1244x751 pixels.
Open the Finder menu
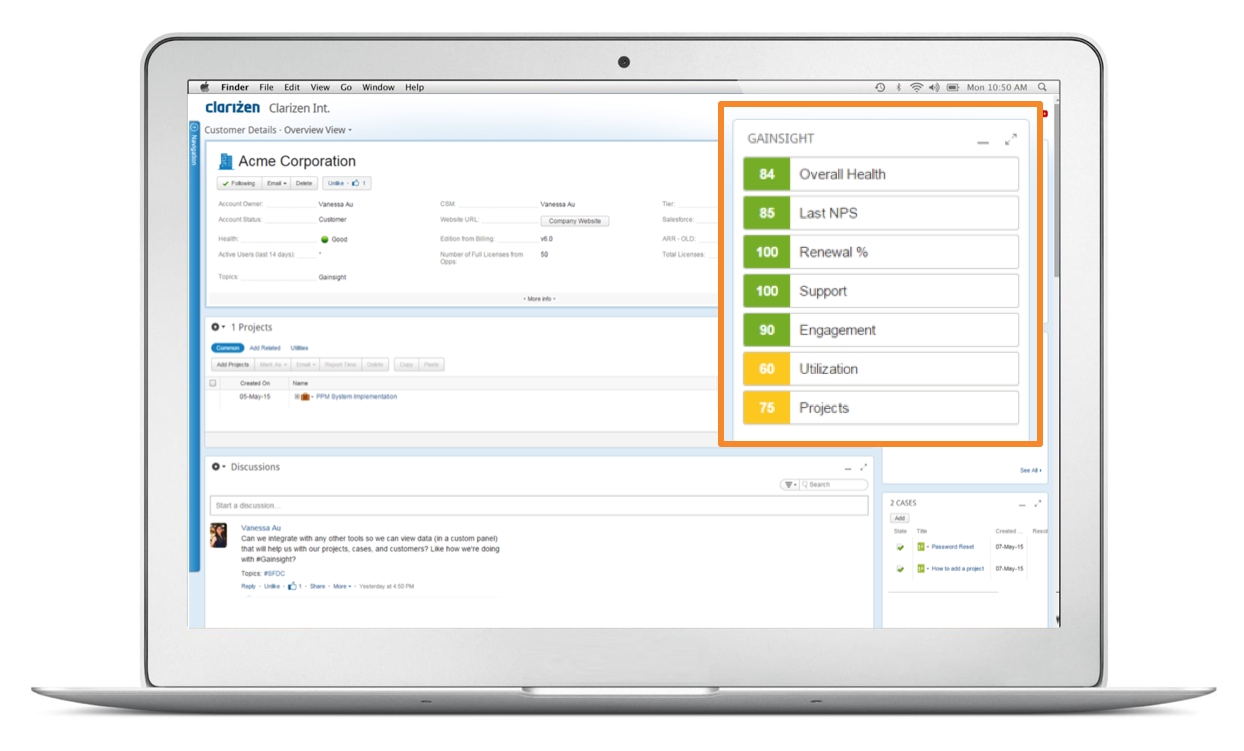[235, 88]
